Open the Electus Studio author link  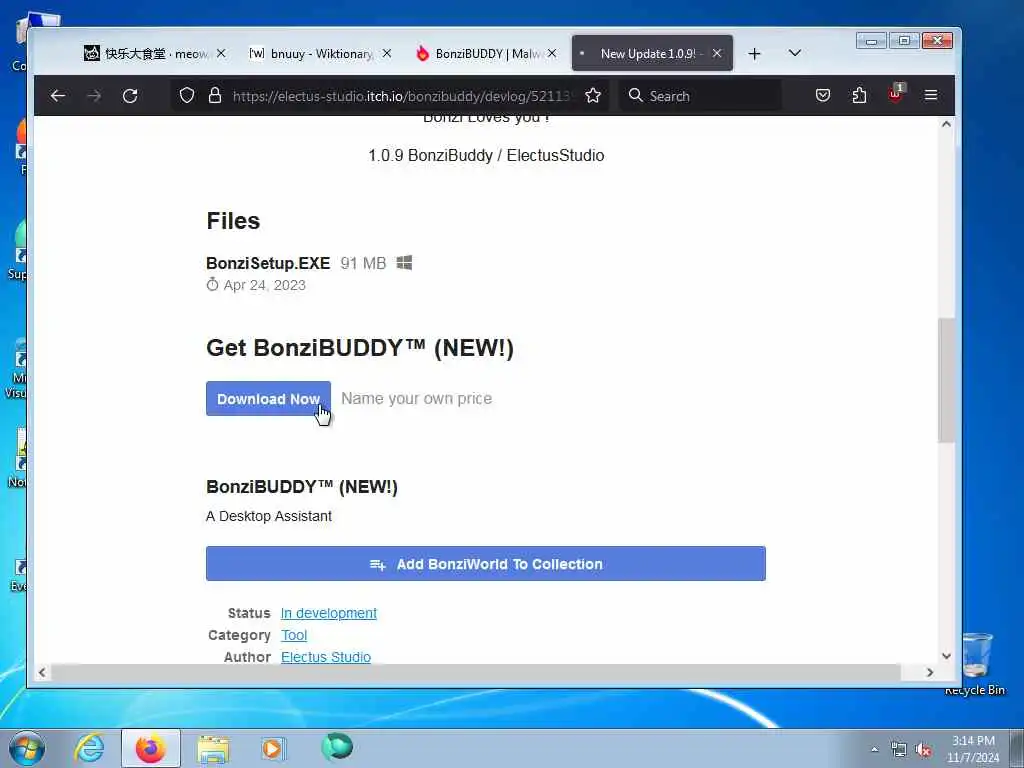[x=326, y=657]
